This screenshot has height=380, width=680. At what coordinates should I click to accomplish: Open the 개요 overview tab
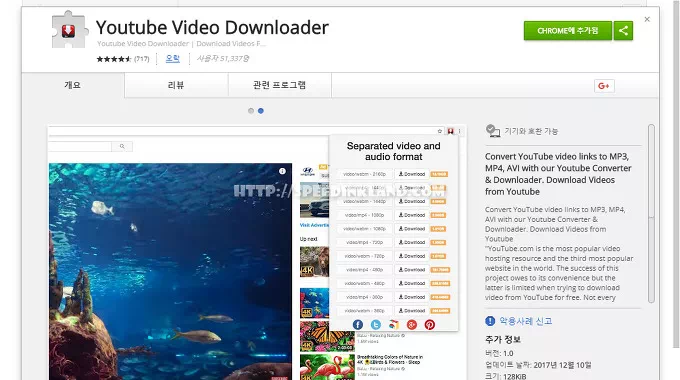point(72,85)
